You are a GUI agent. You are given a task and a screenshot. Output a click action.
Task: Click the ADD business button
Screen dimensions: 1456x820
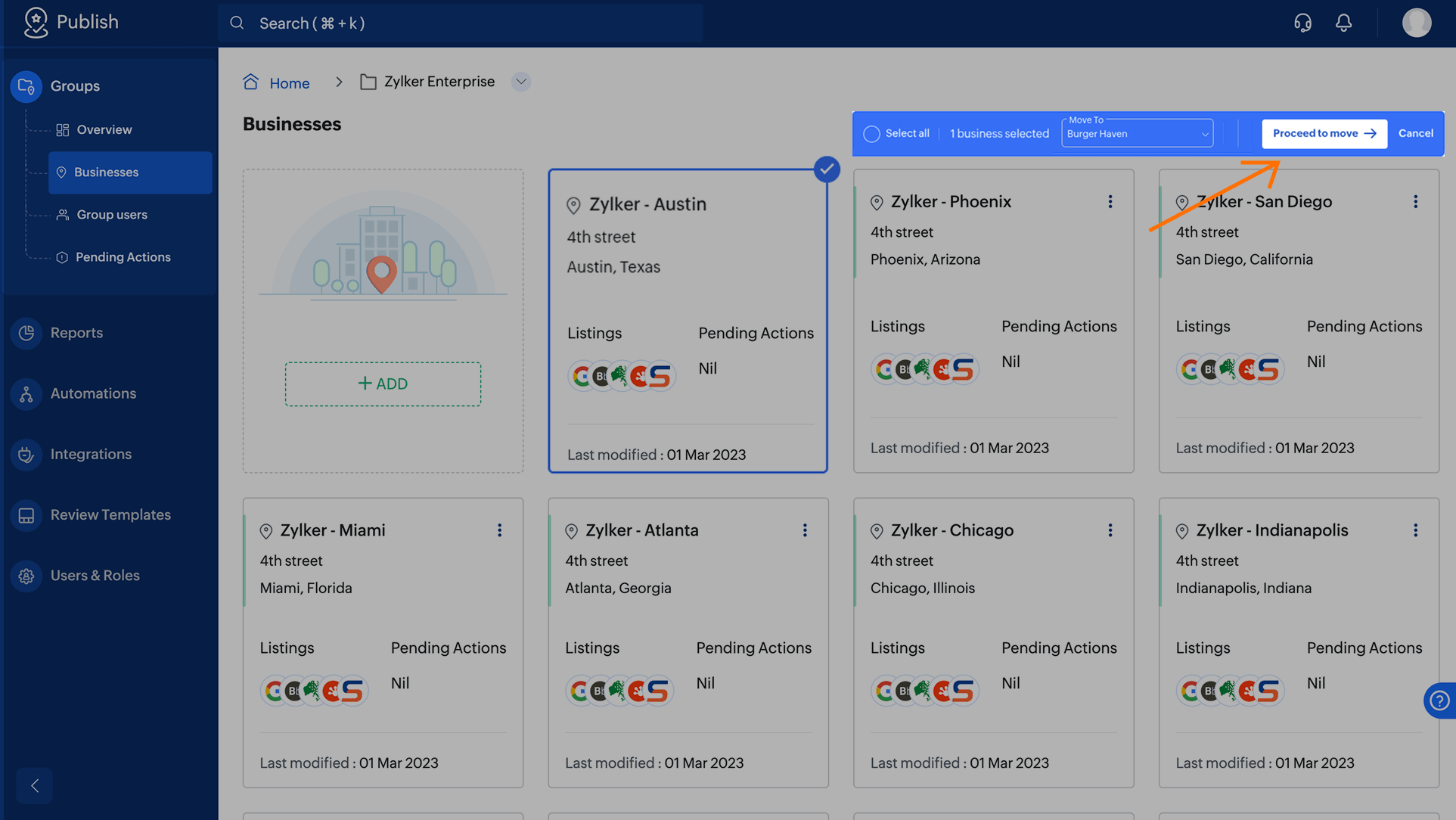pyautogui.click(x=383, y=384)
